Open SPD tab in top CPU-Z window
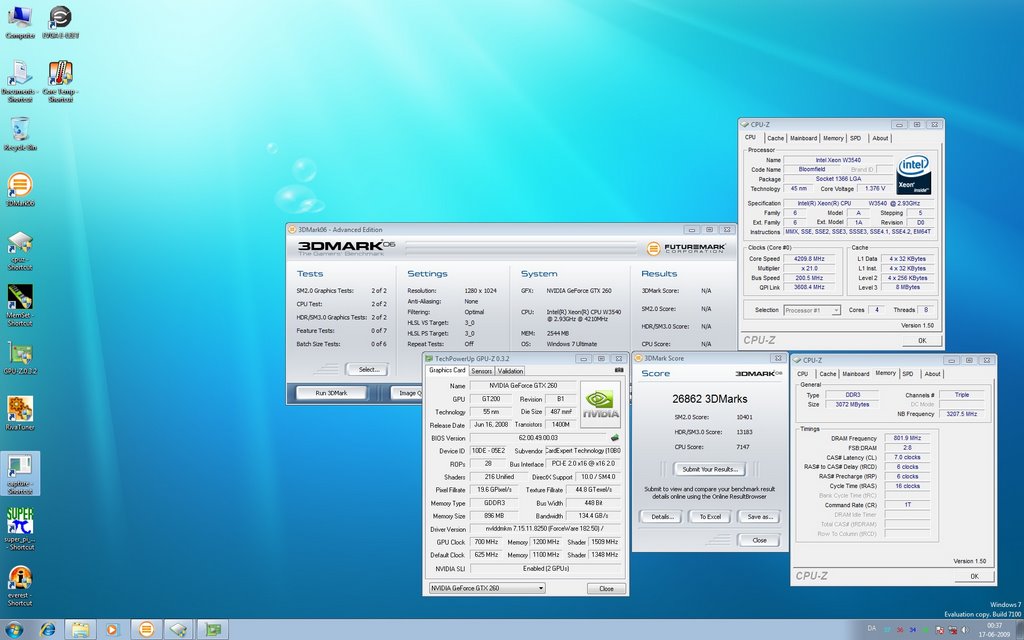This screenshot has height=640, width=1024. click(856, 138)
